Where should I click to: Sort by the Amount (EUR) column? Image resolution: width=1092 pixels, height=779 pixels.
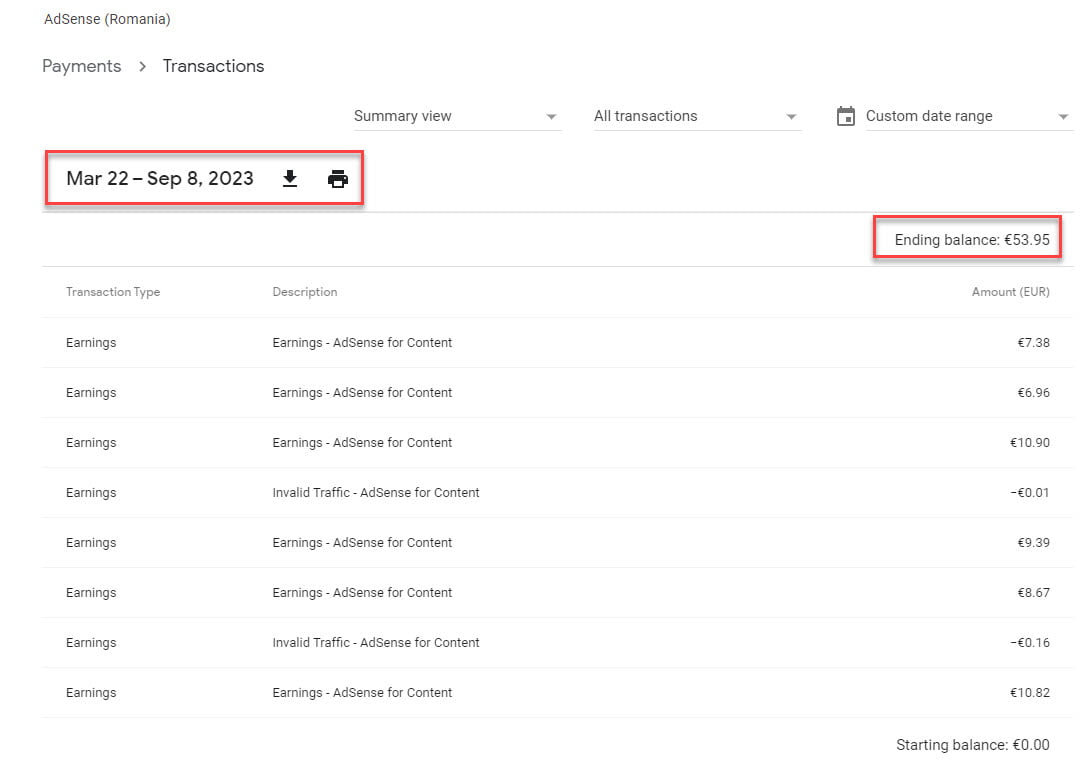pos(1013,292)
